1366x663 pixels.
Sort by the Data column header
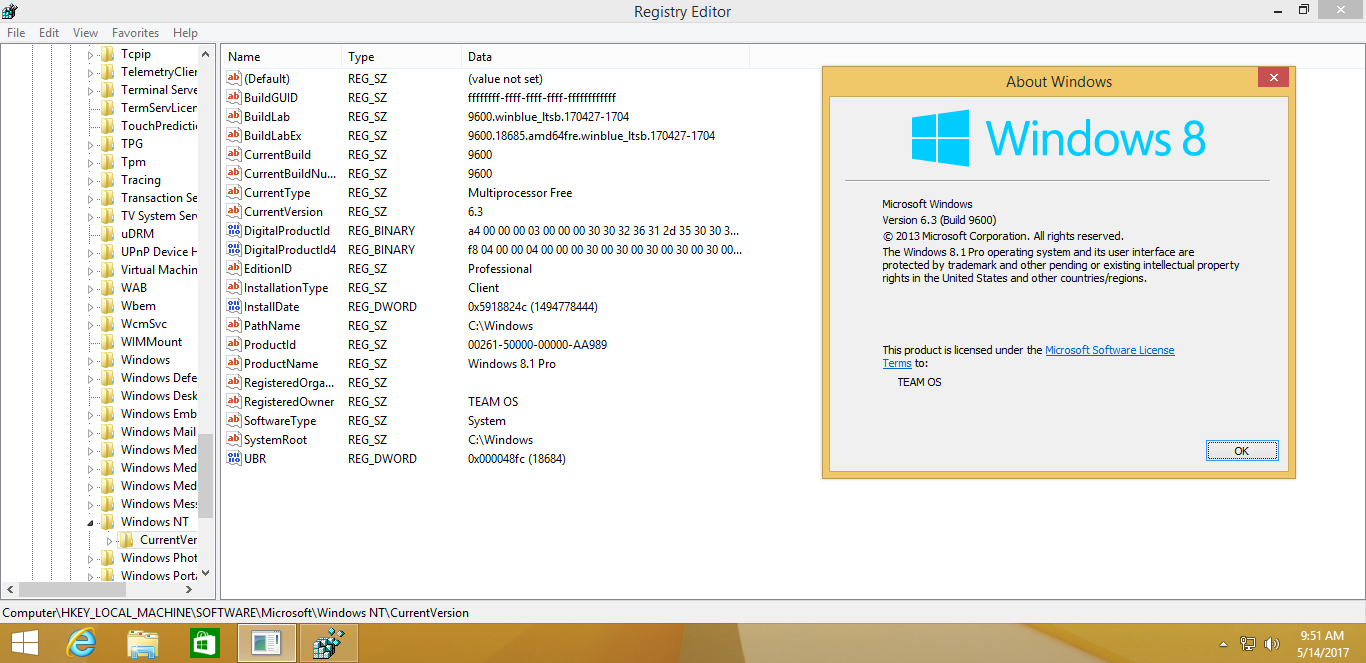(x=605, y=57)
